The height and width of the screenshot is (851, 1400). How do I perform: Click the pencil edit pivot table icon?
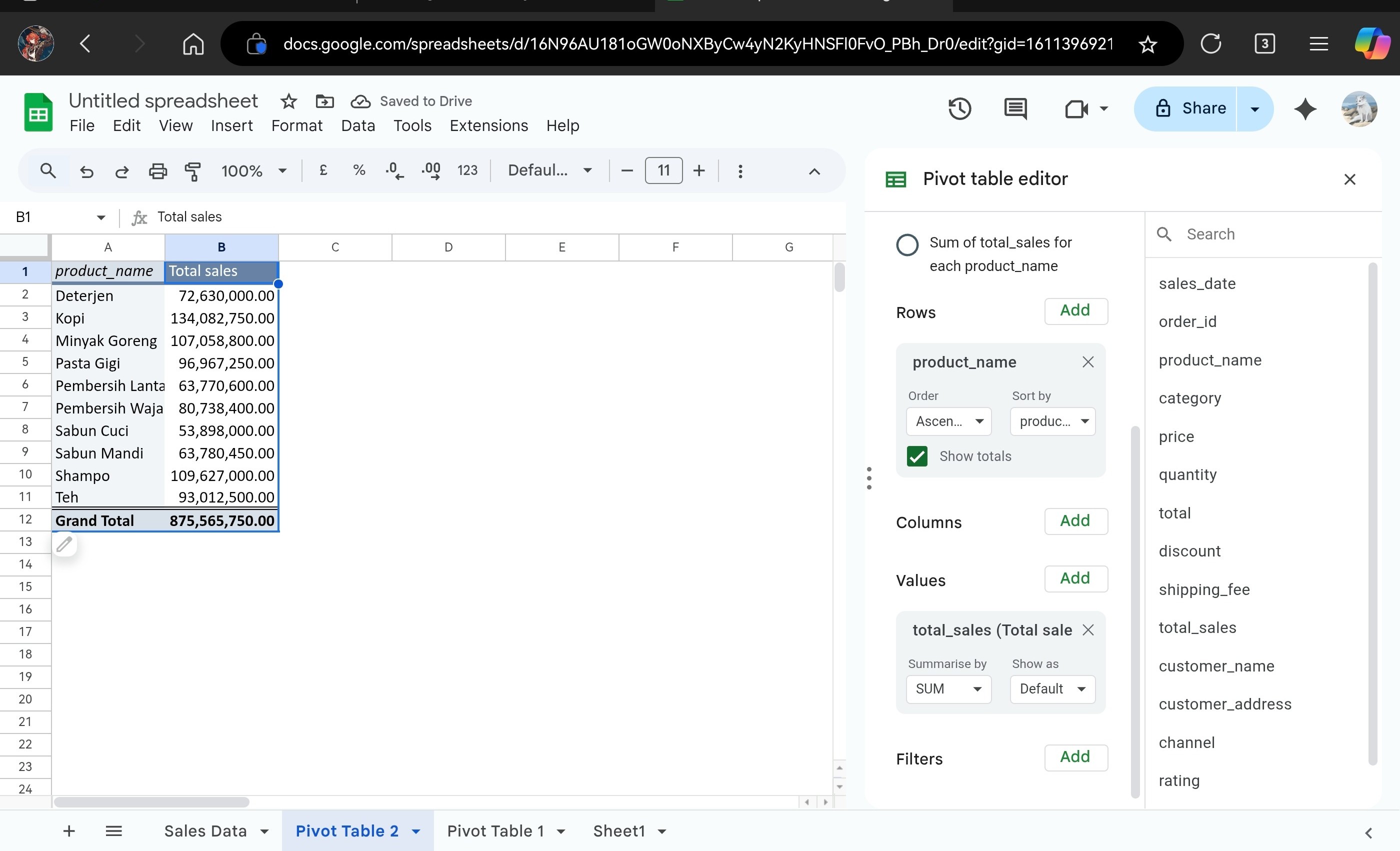point(64,544)
